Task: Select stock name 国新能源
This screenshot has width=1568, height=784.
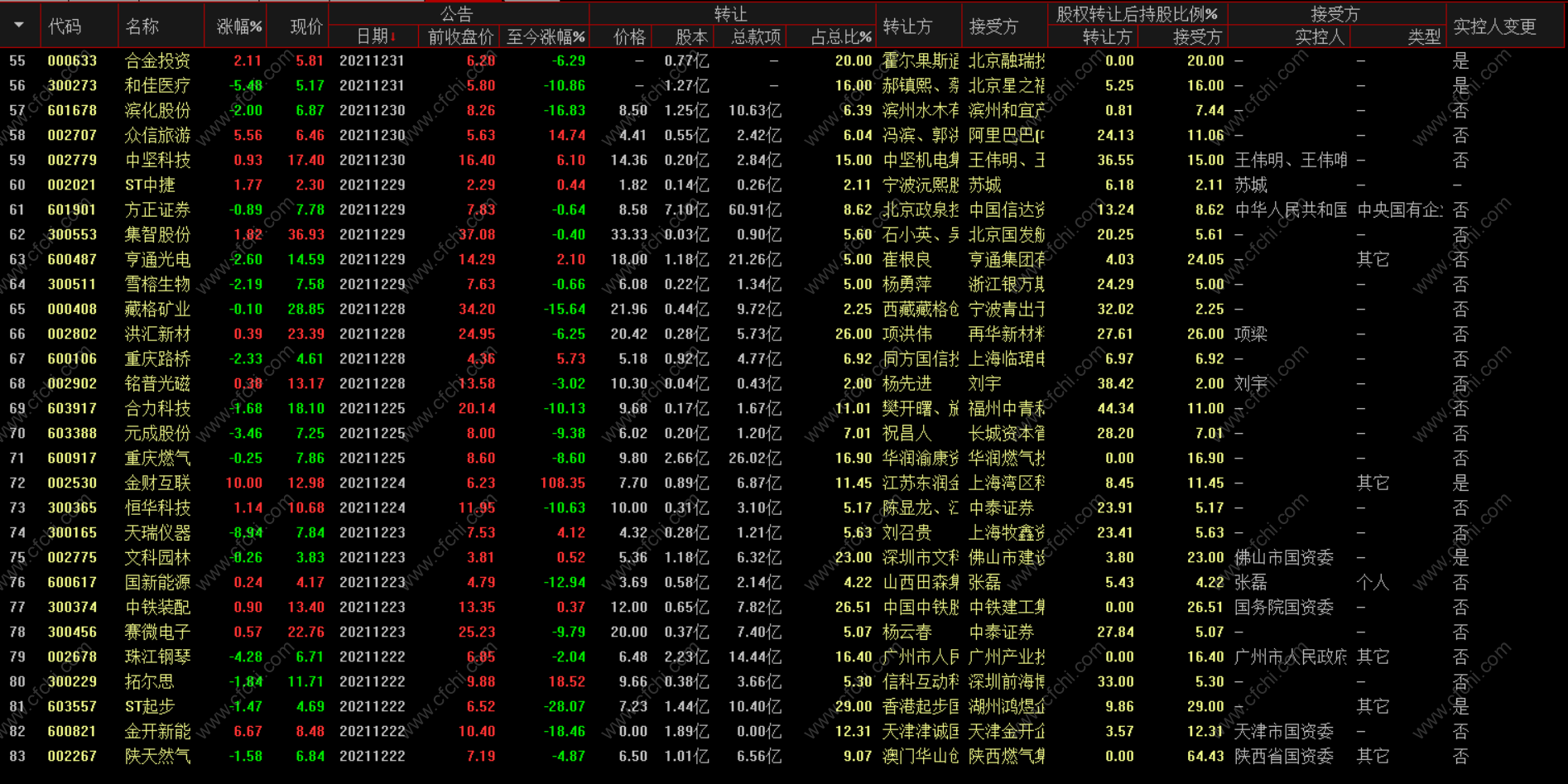Action: (x=157, y=582)
